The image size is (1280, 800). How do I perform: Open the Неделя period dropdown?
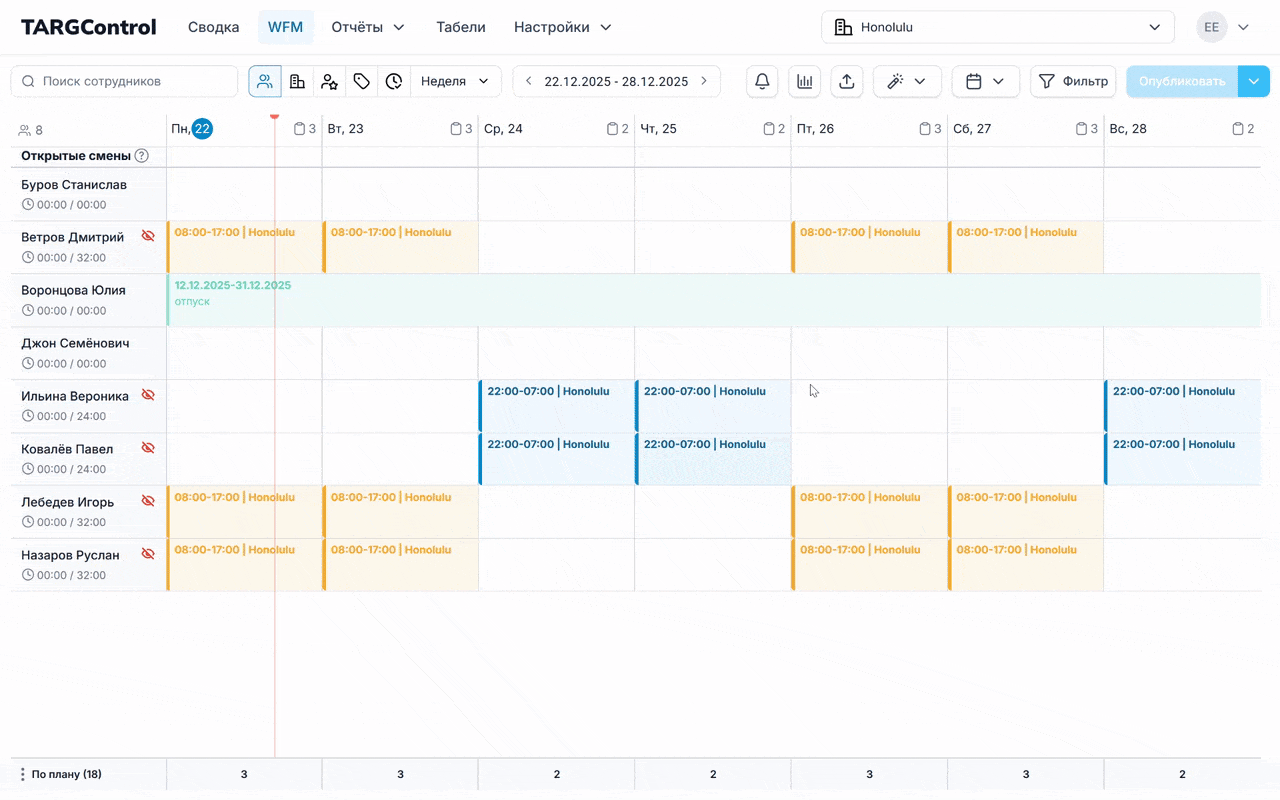[x=455, y=81]
